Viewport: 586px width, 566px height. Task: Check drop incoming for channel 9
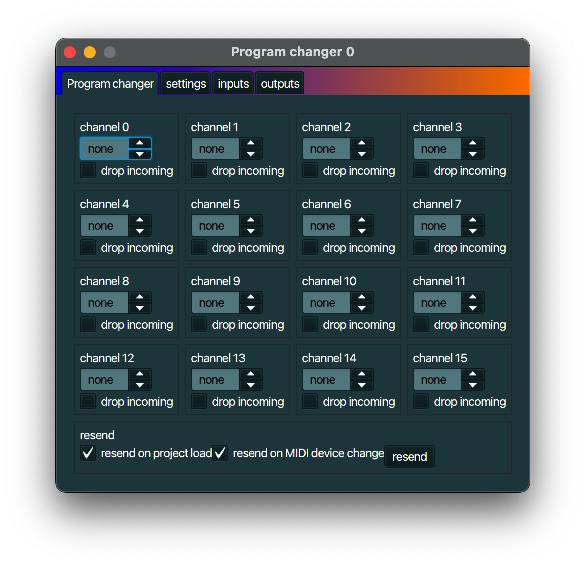[199, 324]
